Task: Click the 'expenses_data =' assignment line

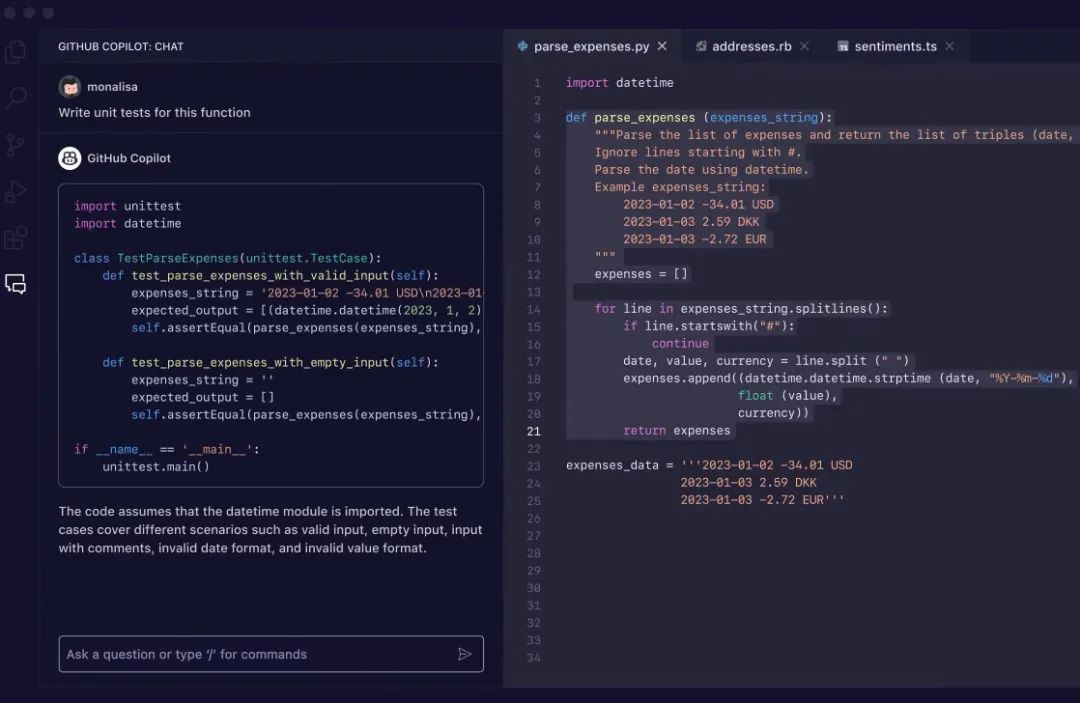Action: click(709, 465)
